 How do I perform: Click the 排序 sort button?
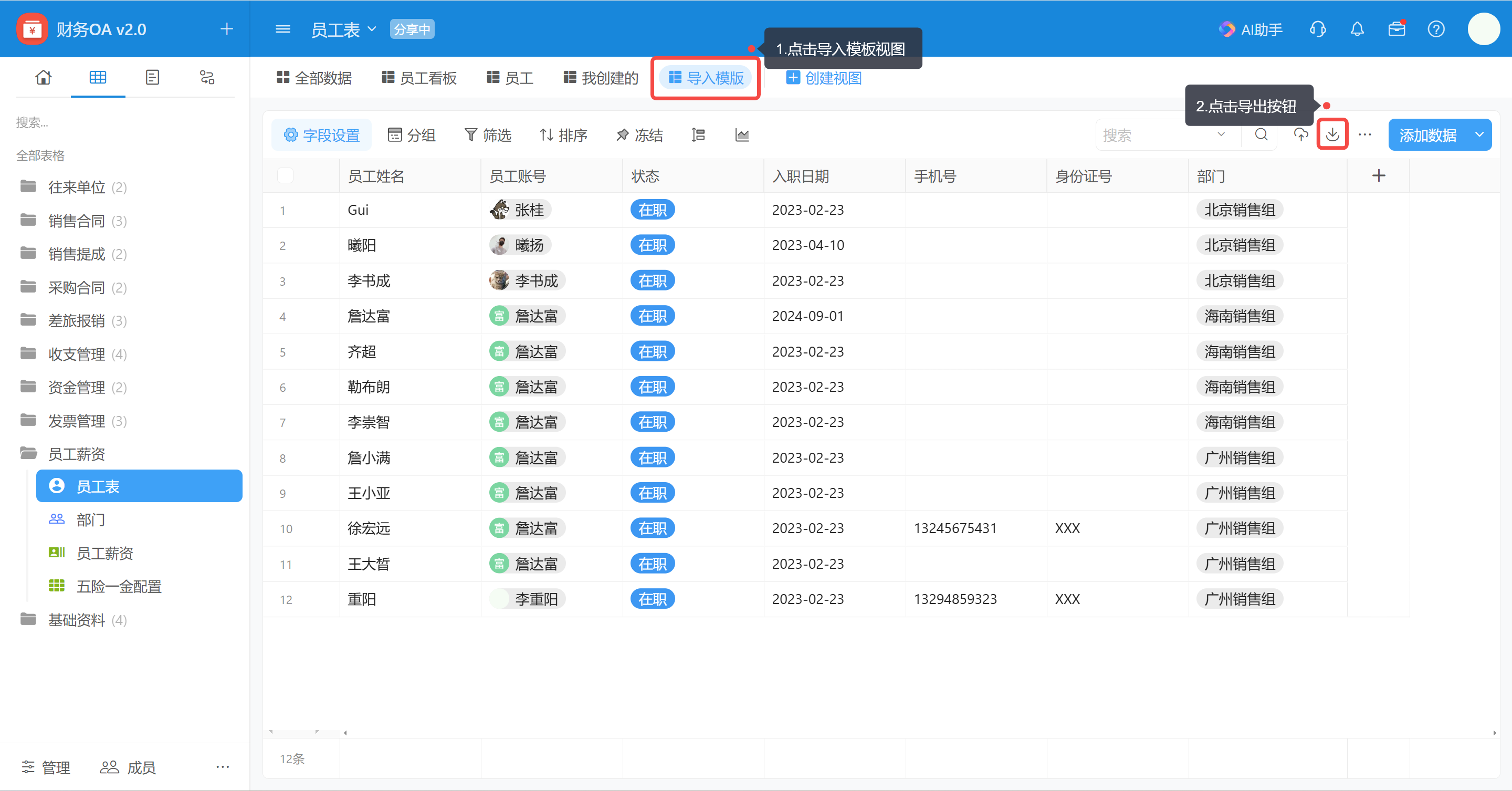tap(563, 135)
